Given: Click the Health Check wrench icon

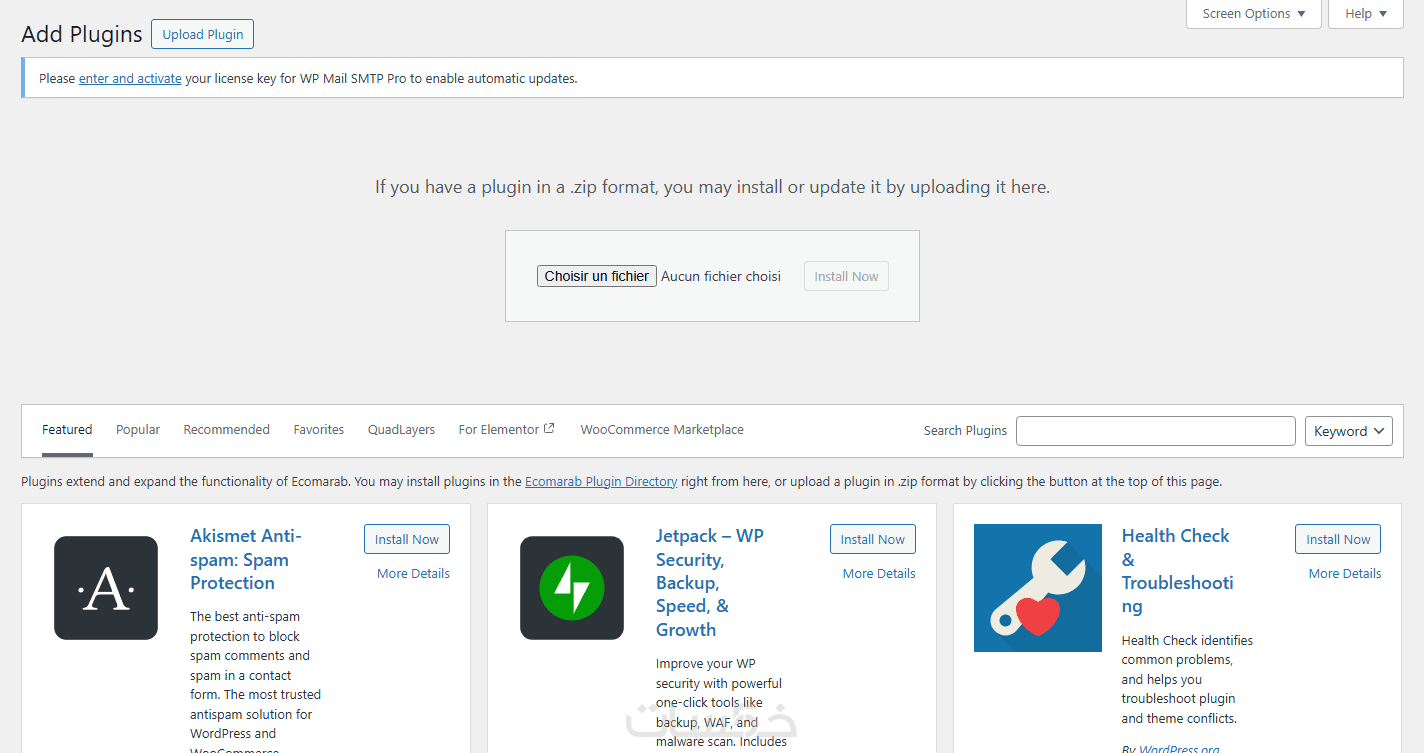Looking at the screenshot, I should 1038,588.
